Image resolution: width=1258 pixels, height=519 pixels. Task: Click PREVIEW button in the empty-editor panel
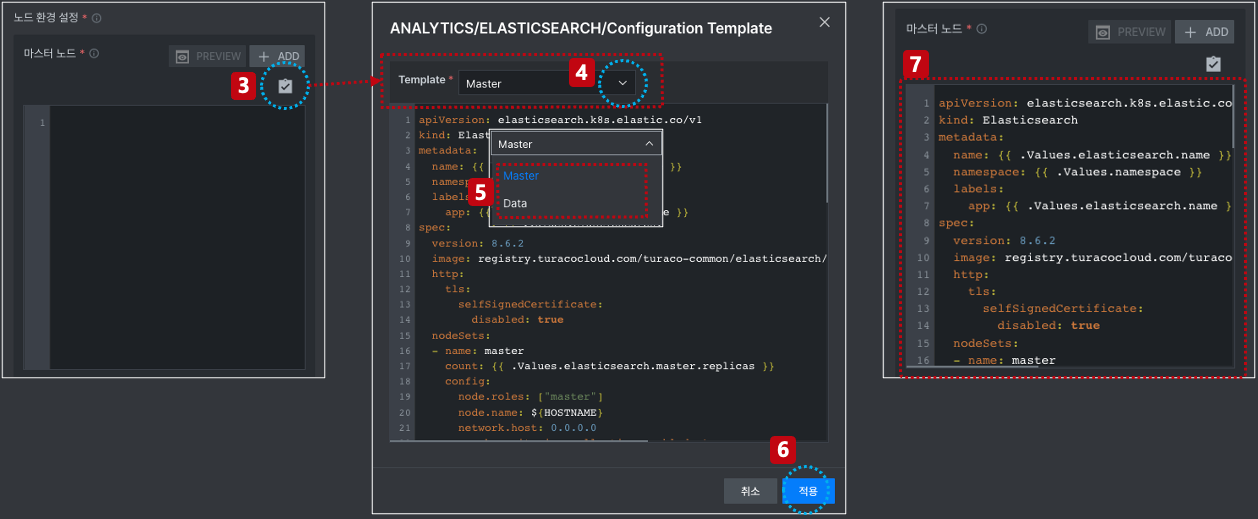point(208,57)
